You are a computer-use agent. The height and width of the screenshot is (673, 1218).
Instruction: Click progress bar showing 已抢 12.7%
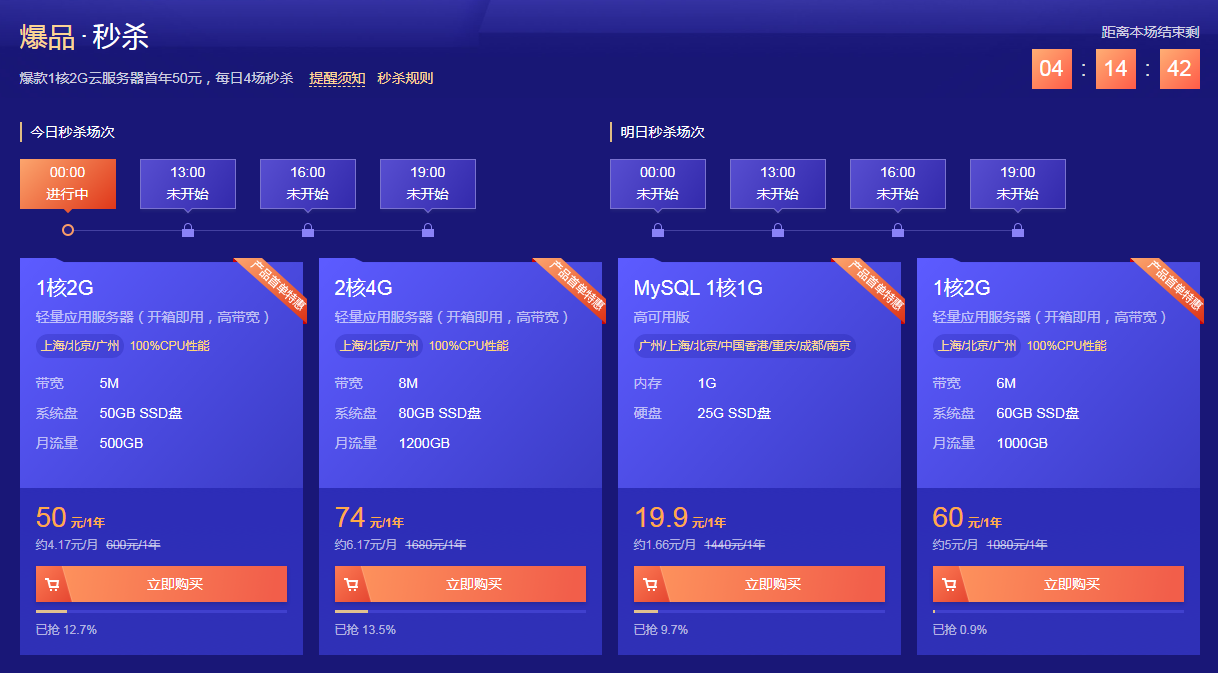click(x=161, y=611)
